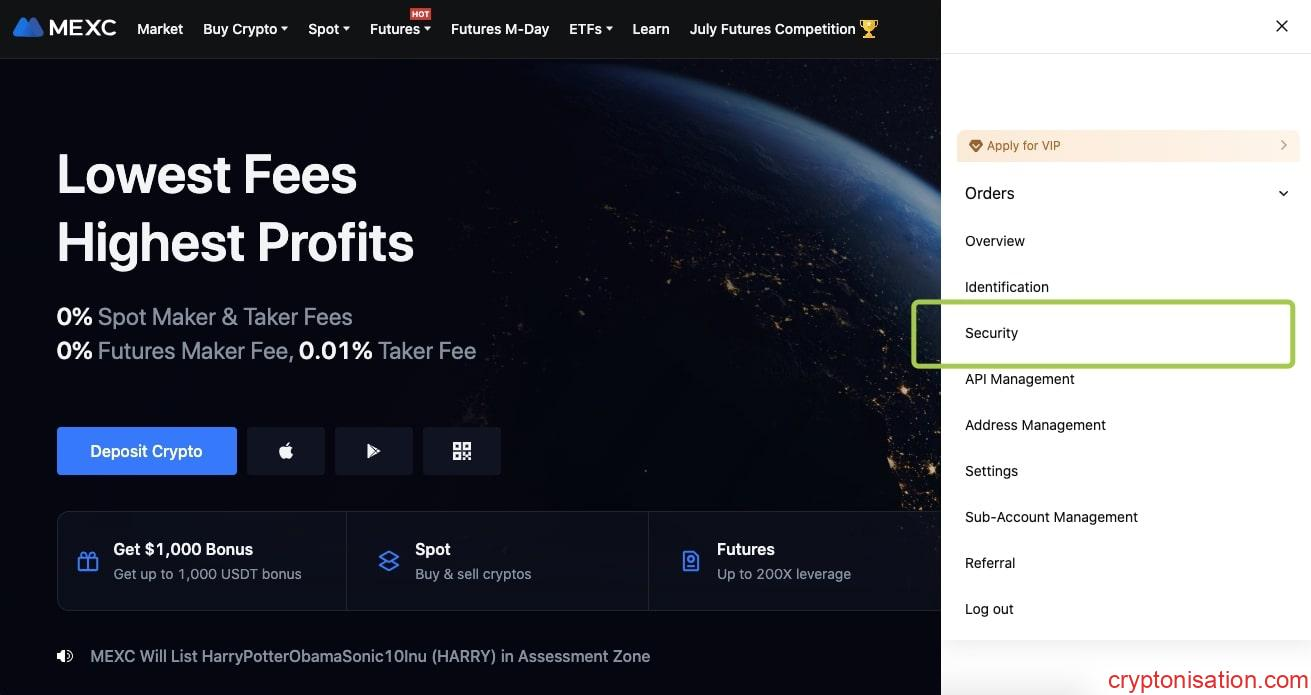Viewport: 1311px width, 695px height.
Task: Open the QR code download icon
Action: pos(461,451)
